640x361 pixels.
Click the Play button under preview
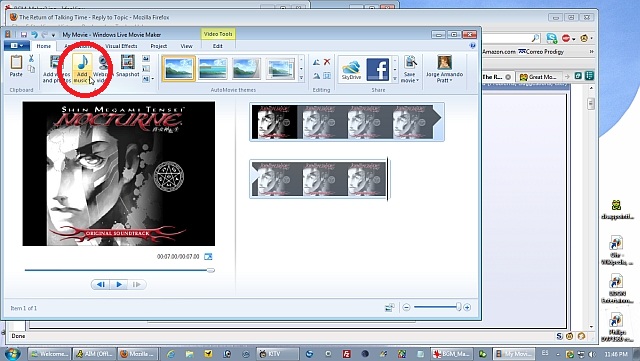119,284
